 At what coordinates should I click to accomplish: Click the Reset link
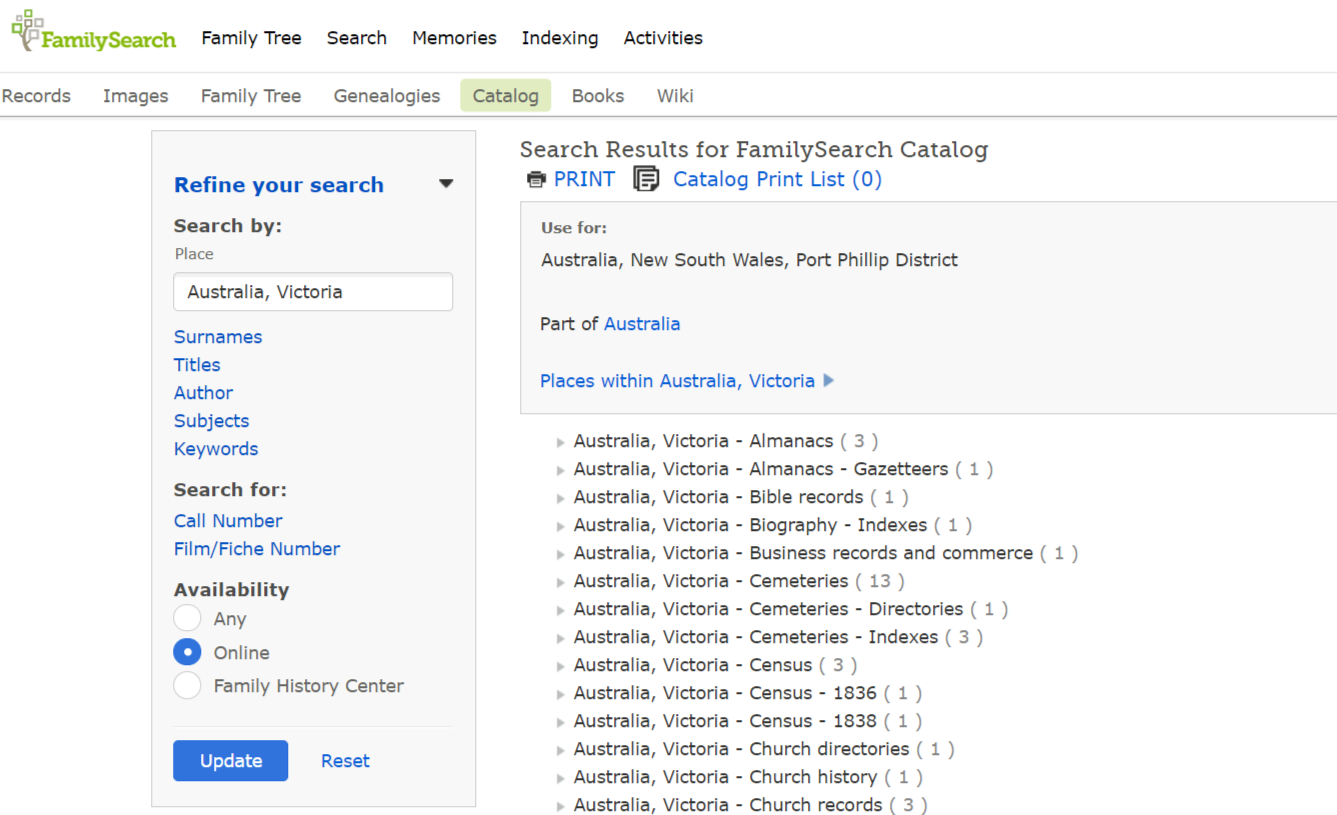[x=345, y=761]
